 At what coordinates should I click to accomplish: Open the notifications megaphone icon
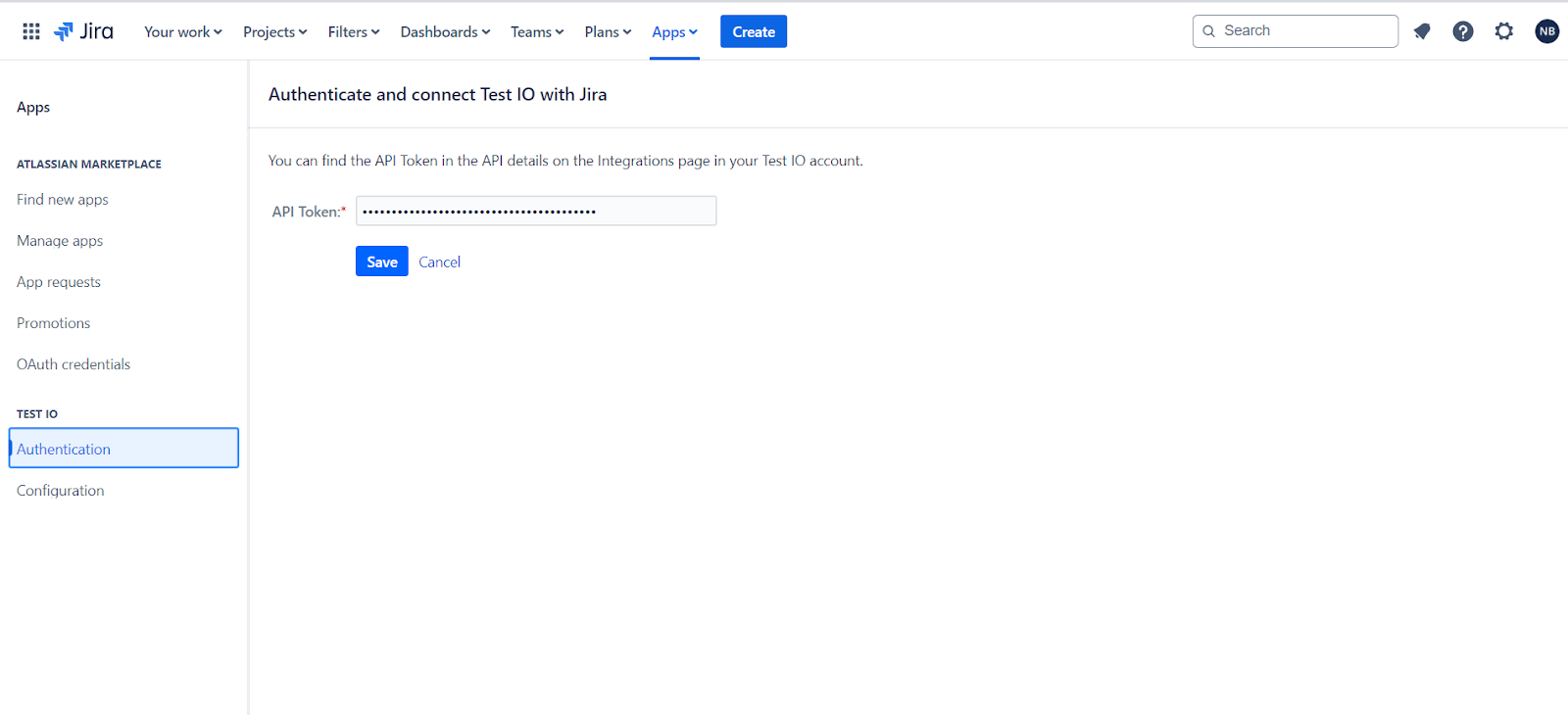click(x=1422, y=31)
